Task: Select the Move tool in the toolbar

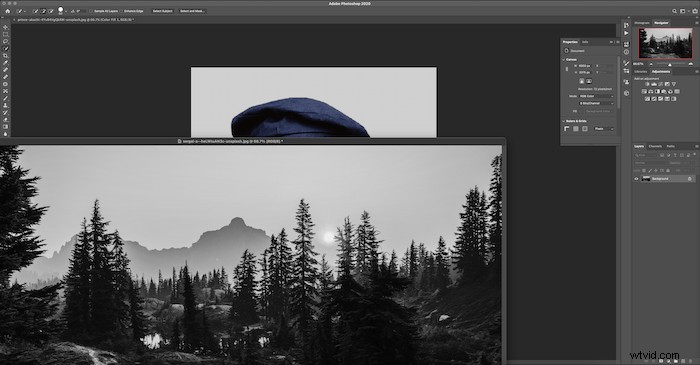Action: click(5, 27)
